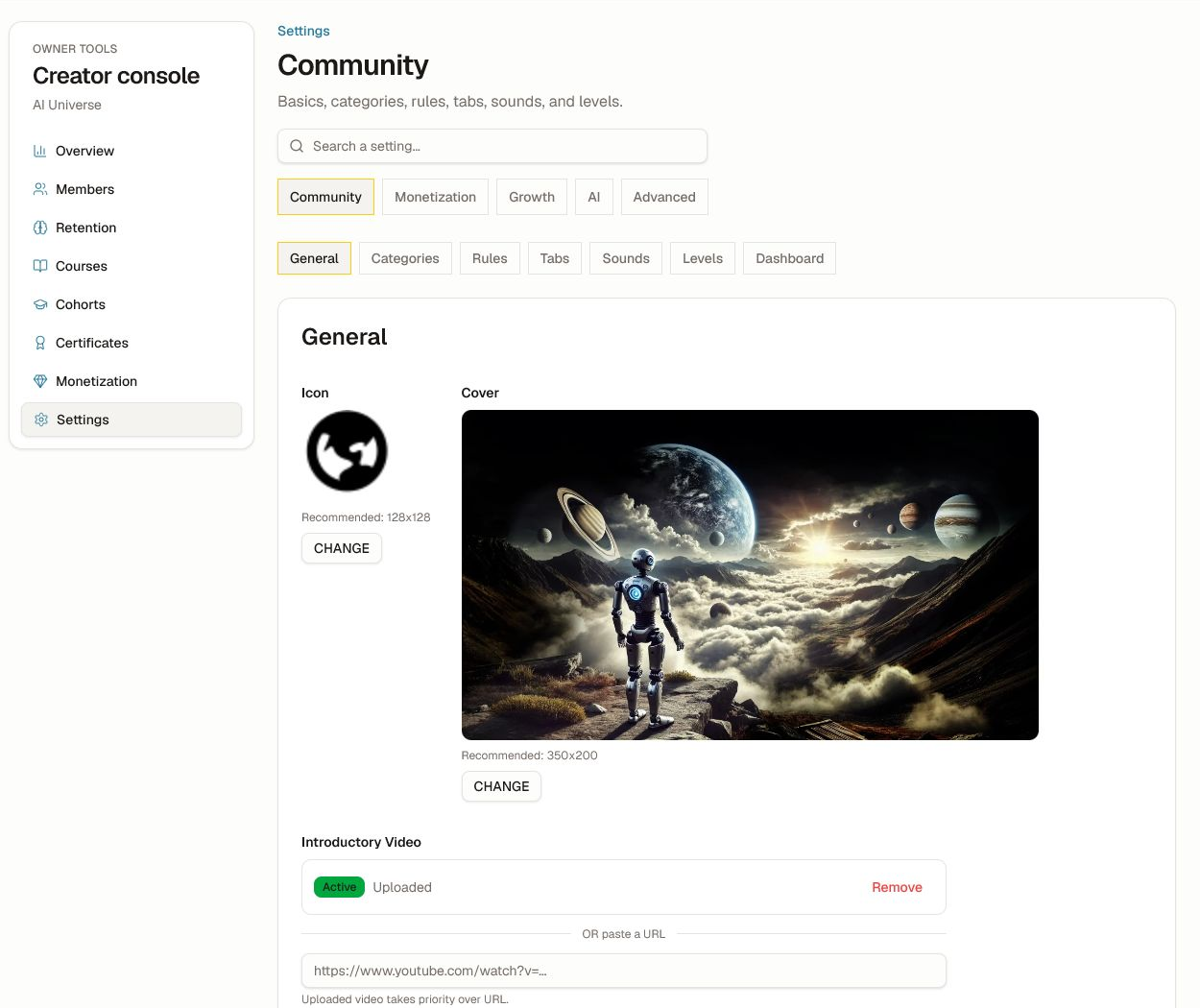
Task: Select Settings in the sidebar
Action: 132,420
